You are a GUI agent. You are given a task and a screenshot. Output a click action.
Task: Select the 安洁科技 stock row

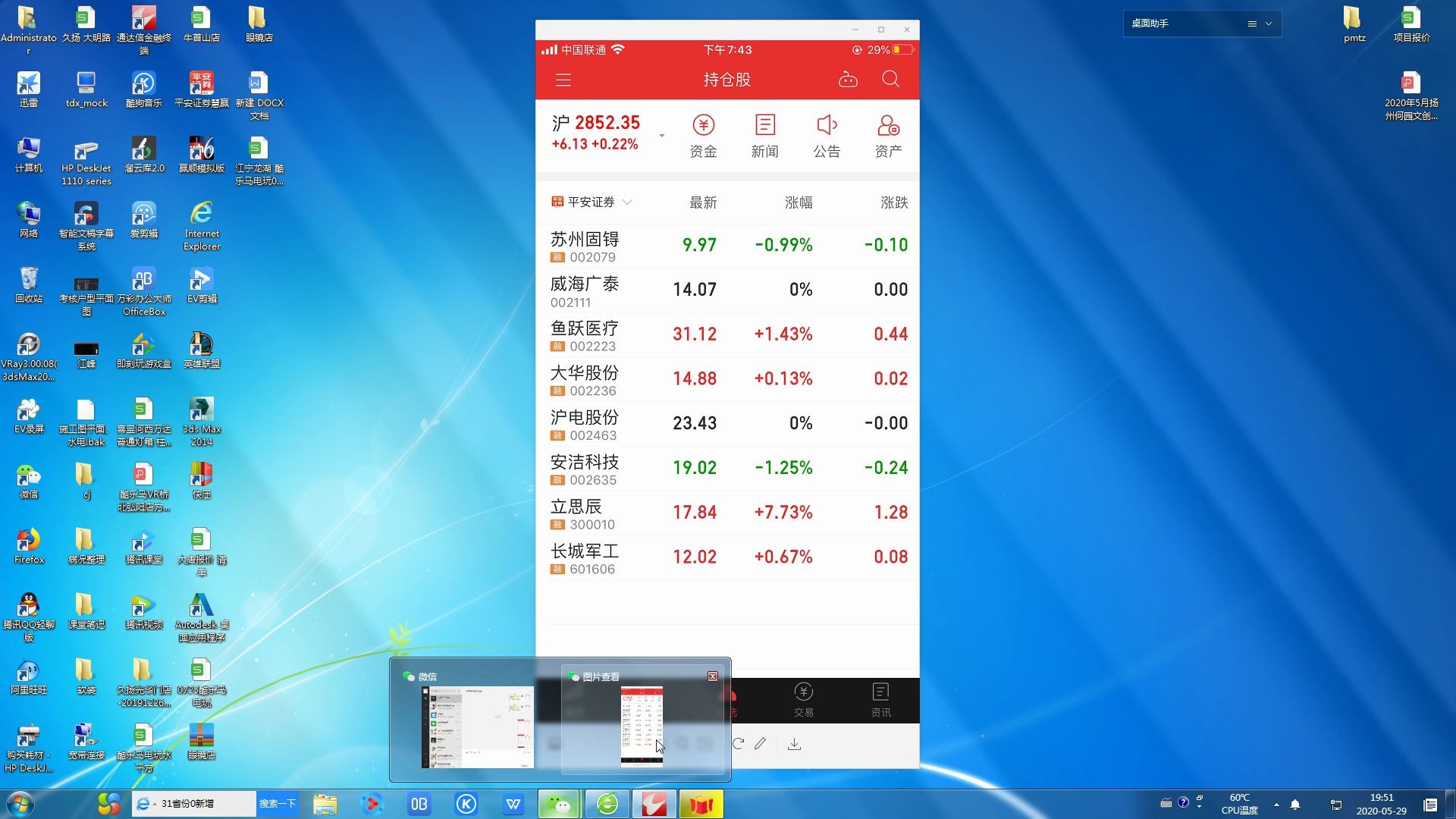727,469
